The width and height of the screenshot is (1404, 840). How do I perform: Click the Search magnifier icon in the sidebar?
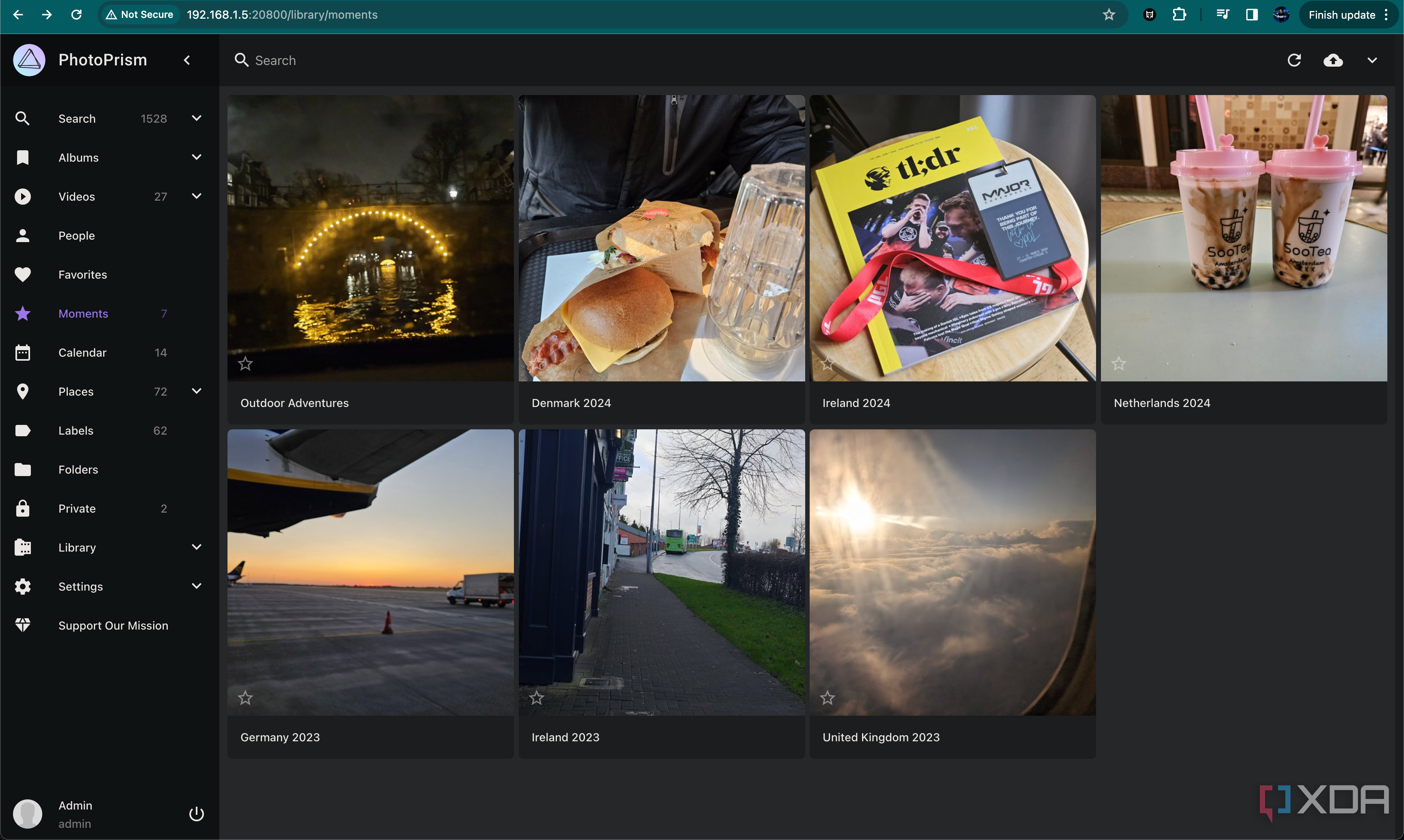click(x=23, y=118)
